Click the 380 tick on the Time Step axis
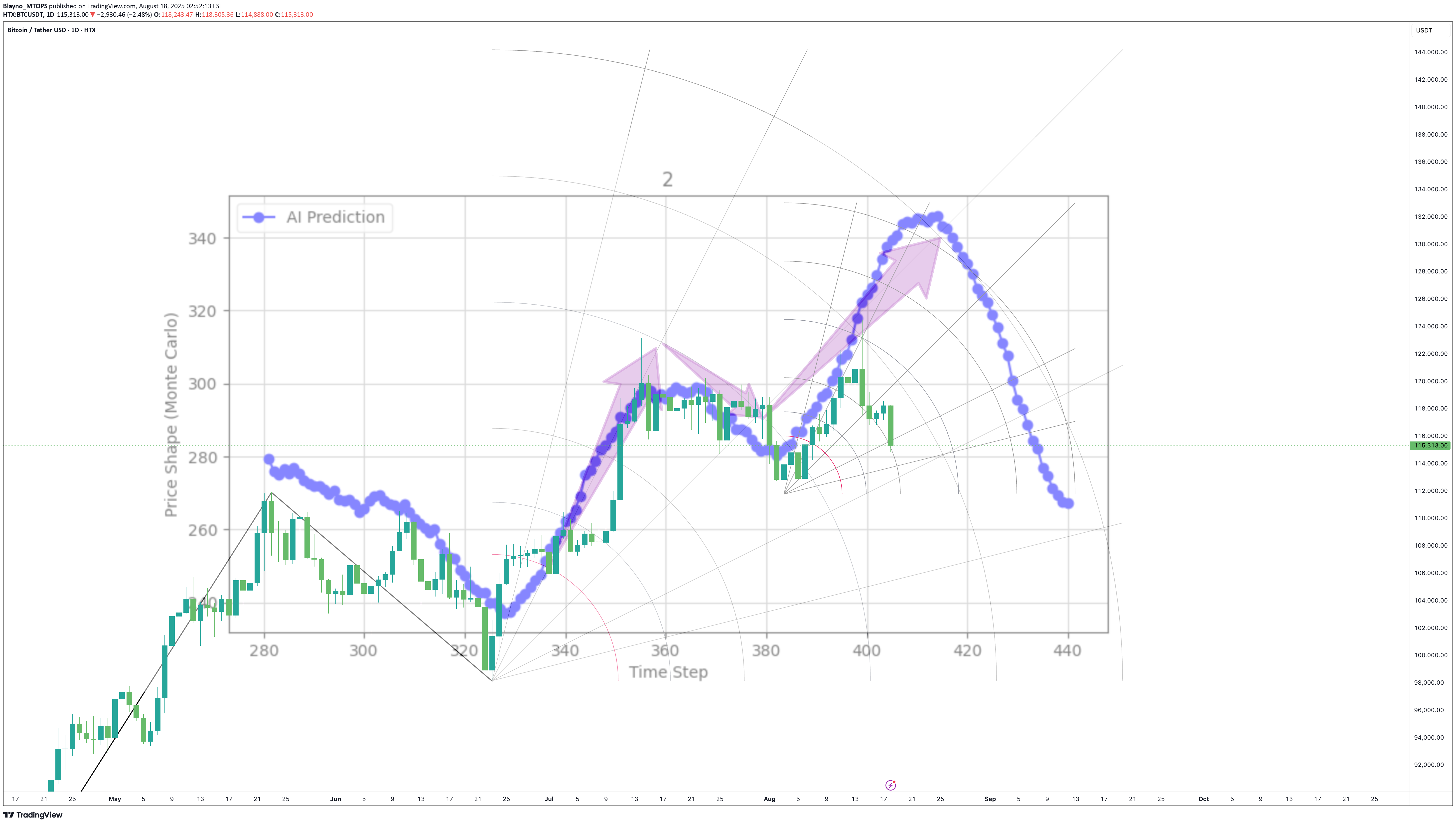 [x=766, y=651]
